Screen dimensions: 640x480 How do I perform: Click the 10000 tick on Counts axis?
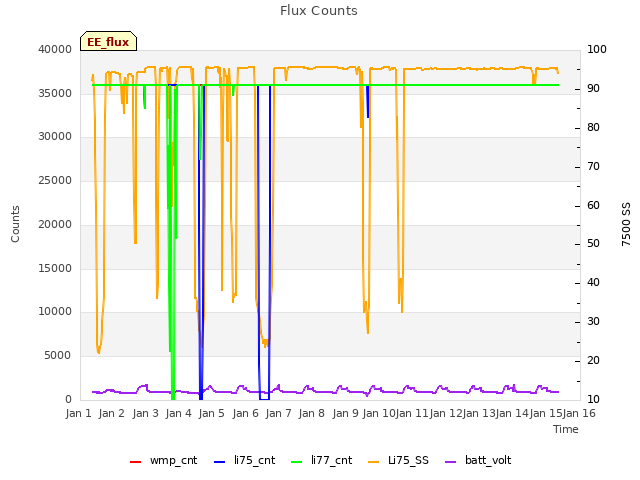(x=55, y=312)
